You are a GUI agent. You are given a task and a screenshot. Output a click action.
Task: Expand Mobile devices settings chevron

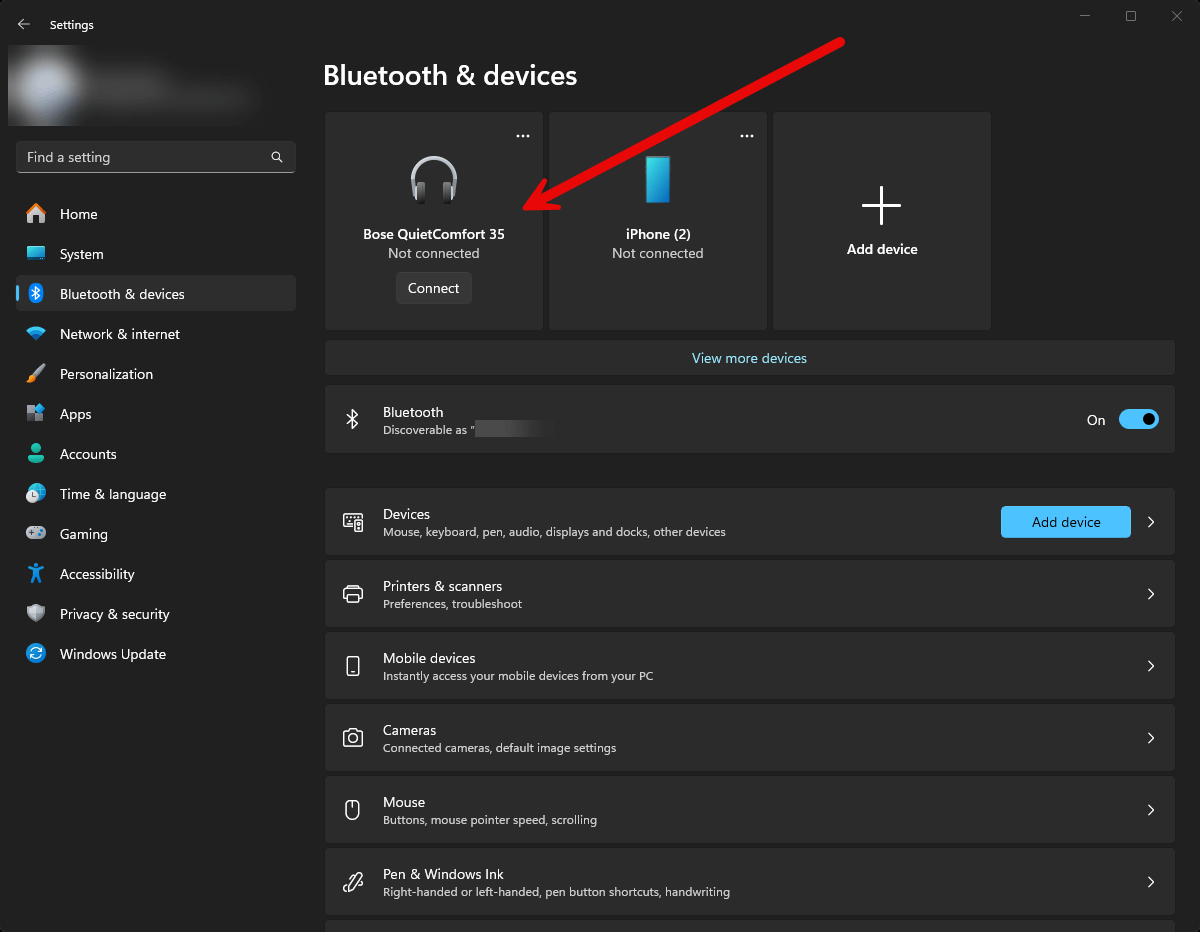(1151, 666)
